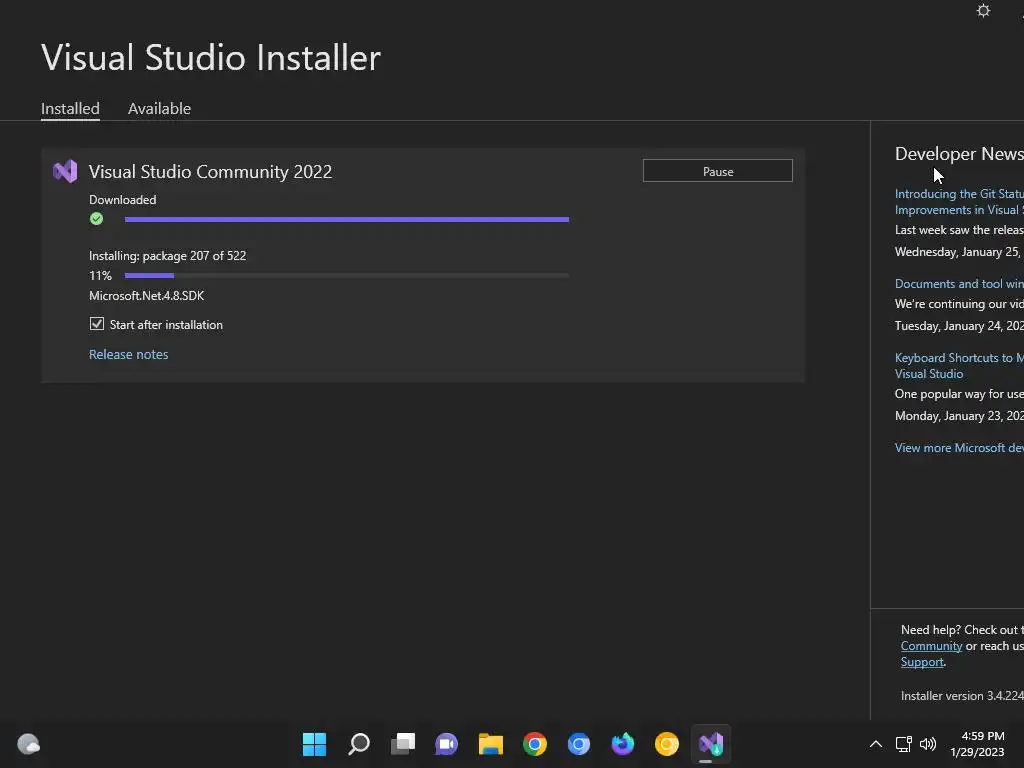Click the Visual Studio Installer heading

pos(211,57)
